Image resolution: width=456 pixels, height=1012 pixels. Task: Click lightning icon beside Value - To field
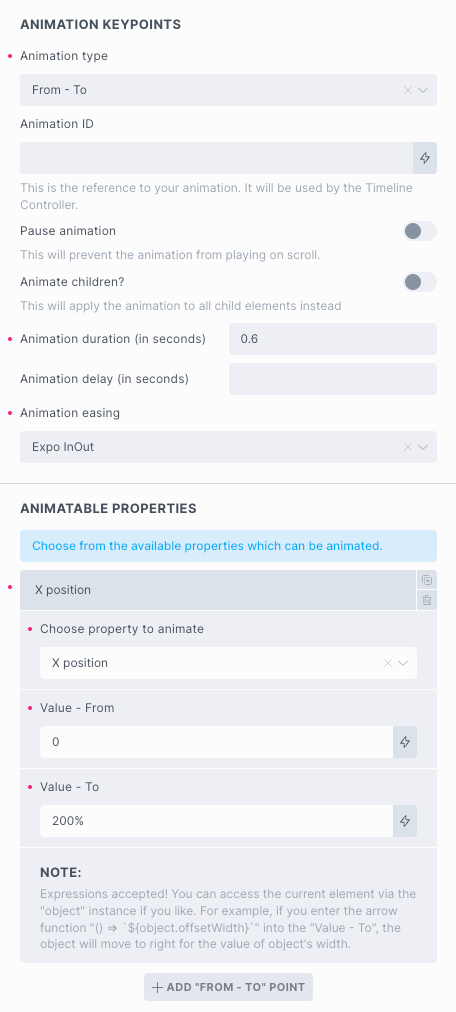pyautogui.click(x=405, y=821)
